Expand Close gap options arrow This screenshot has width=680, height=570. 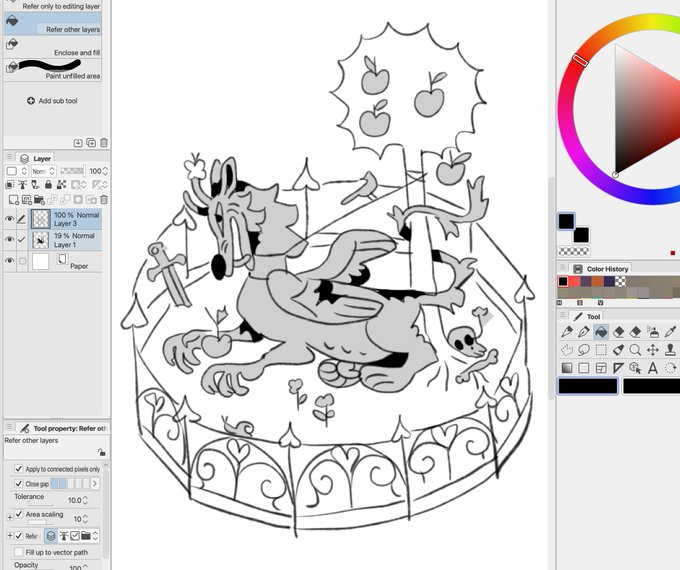tap(95, 483)
